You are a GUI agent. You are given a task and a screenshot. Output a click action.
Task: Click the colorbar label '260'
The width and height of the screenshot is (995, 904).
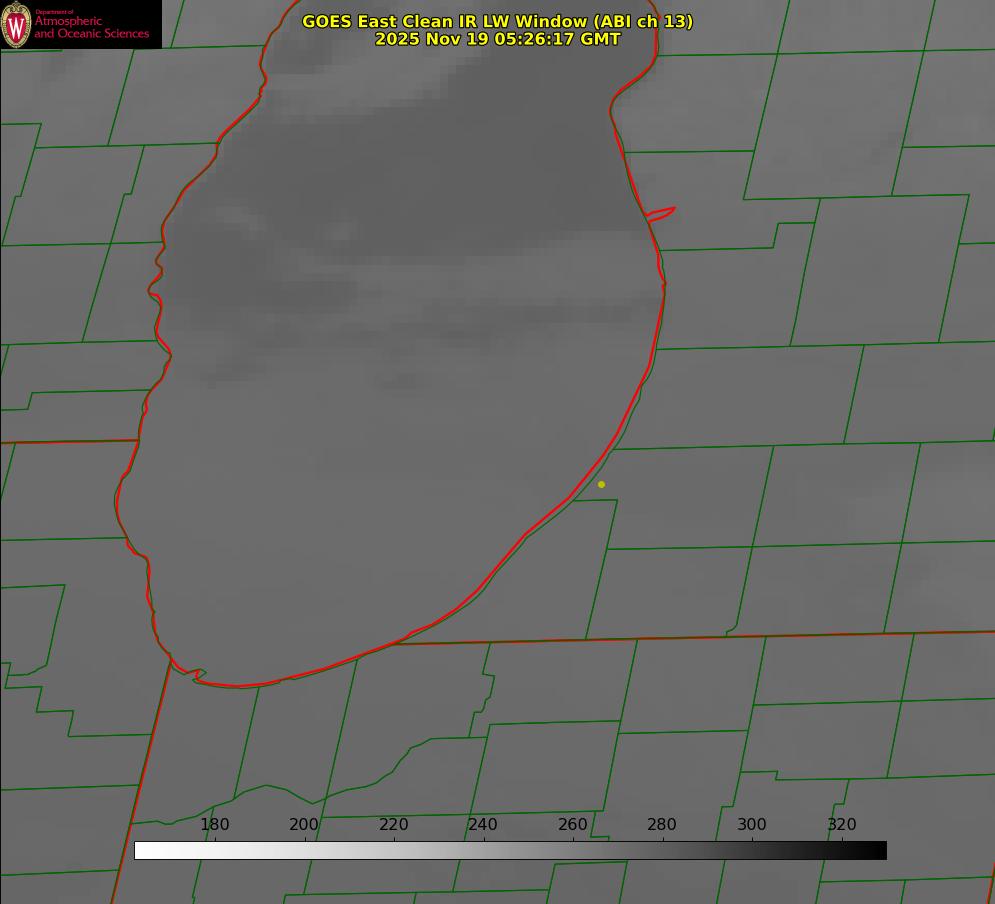(x=573, y=824)
